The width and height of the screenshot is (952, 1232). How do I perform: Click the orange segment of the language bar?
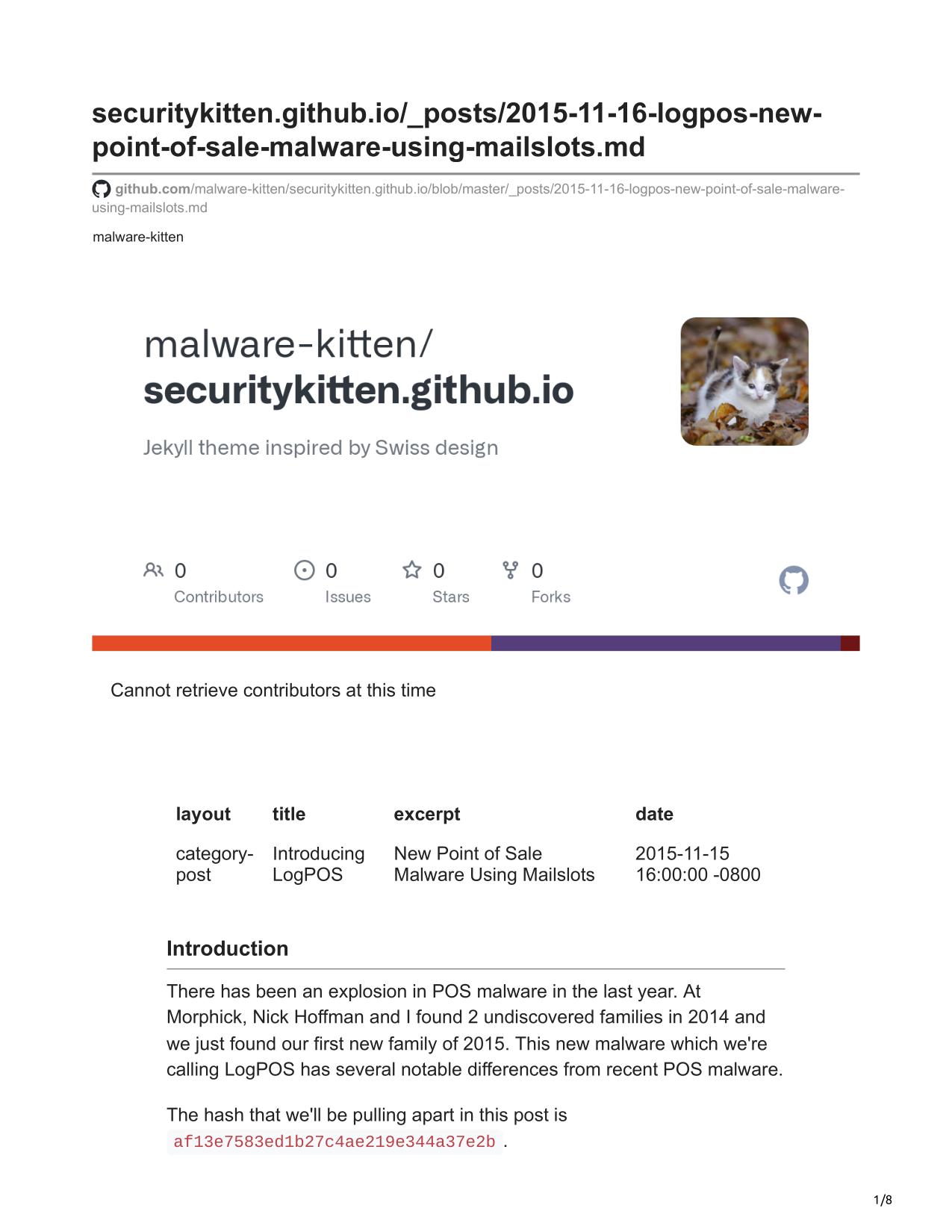pyautogui.click(x=291, y=644)
